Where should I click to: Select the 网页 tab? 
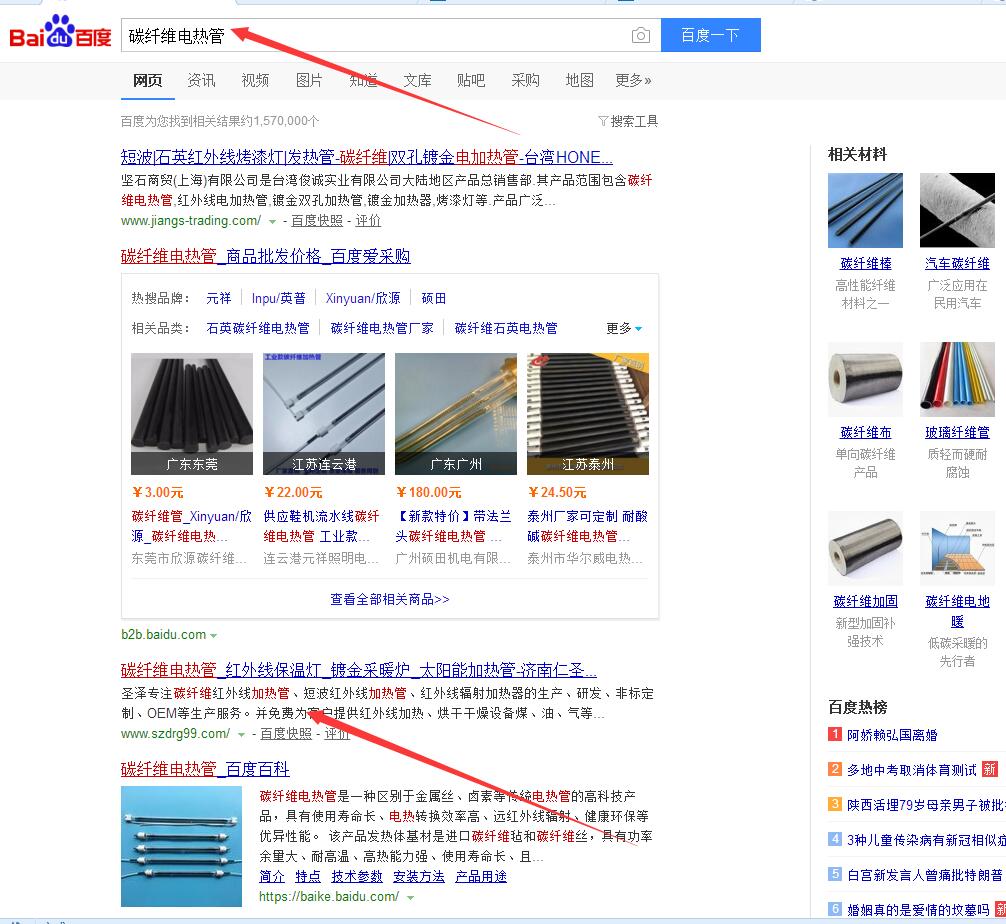pos(148,80)
